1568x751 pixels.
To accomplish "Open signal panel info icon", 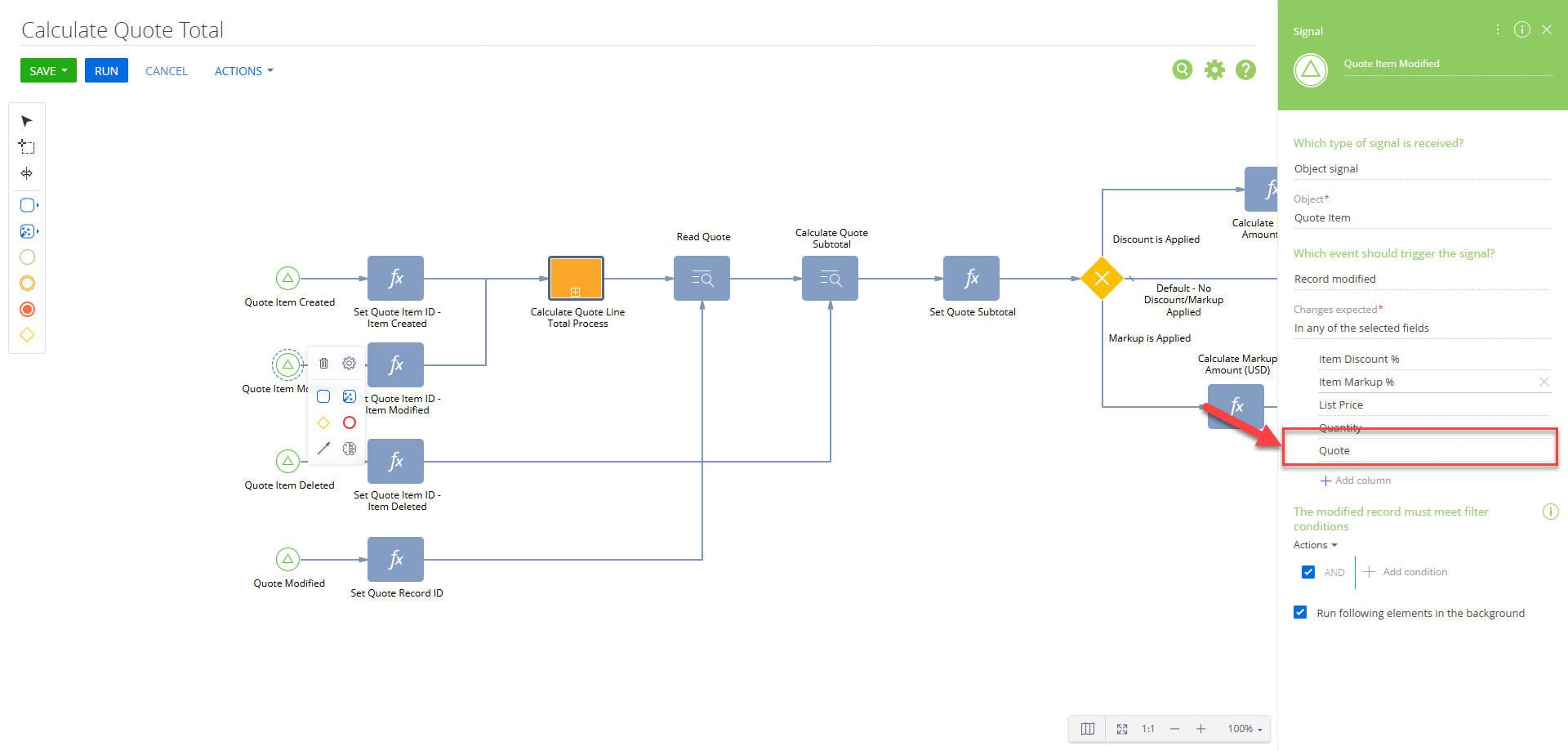I will coord(1521,29).
